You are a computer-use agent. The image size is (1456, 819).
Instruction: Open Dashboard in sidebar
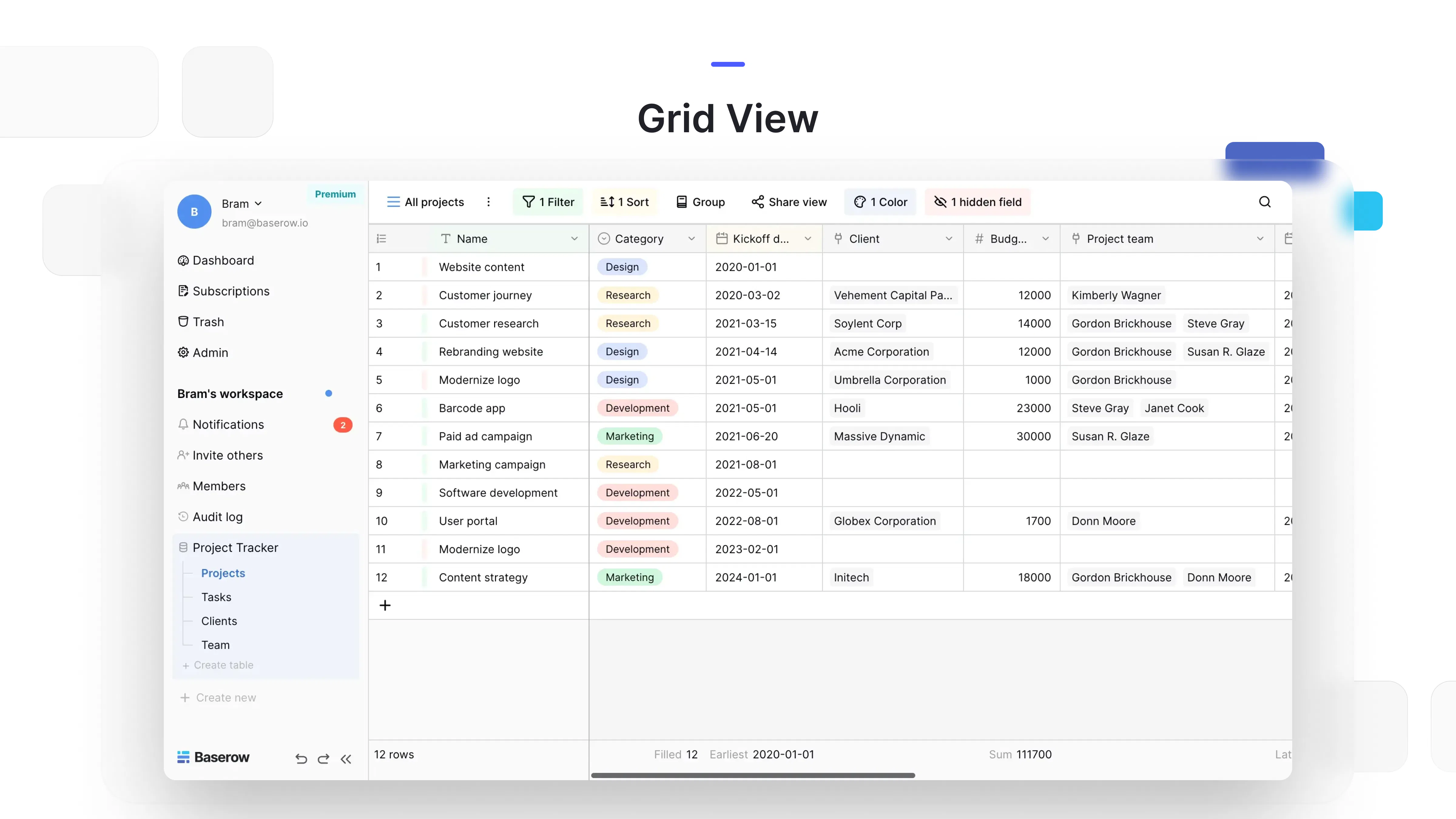coord(216,261)
